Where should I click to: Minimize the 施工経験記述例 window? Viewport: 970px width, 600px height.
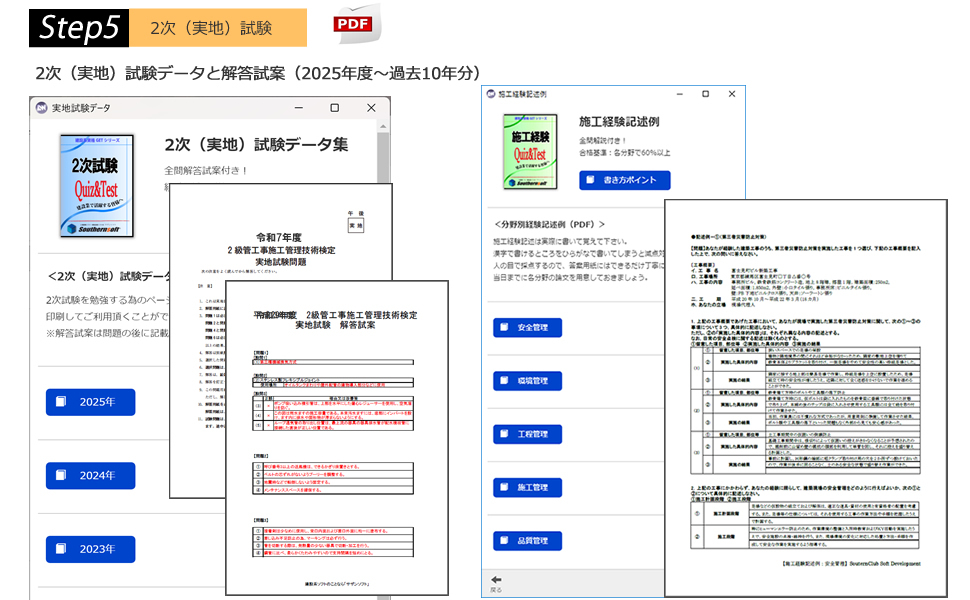click(680, 94)
